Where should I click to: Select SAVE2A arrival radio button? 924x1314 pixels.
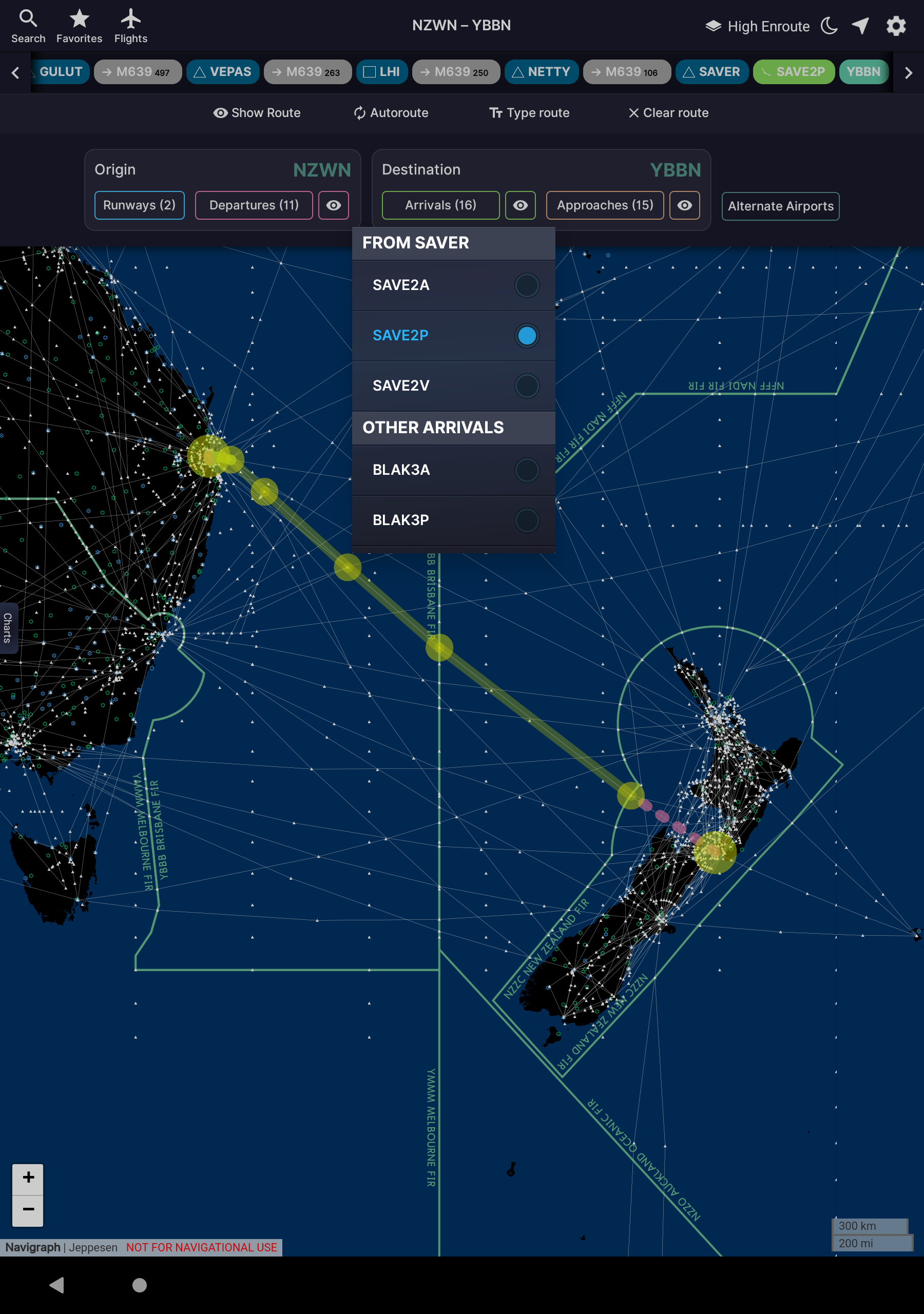[x=527, y=285]
